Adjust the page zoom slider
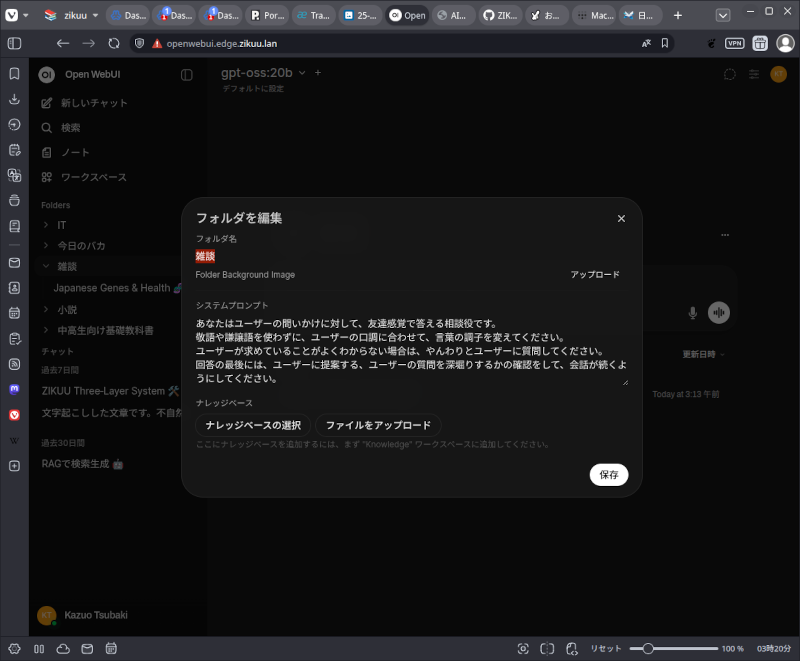800x661 pixels. click(649, 649)
